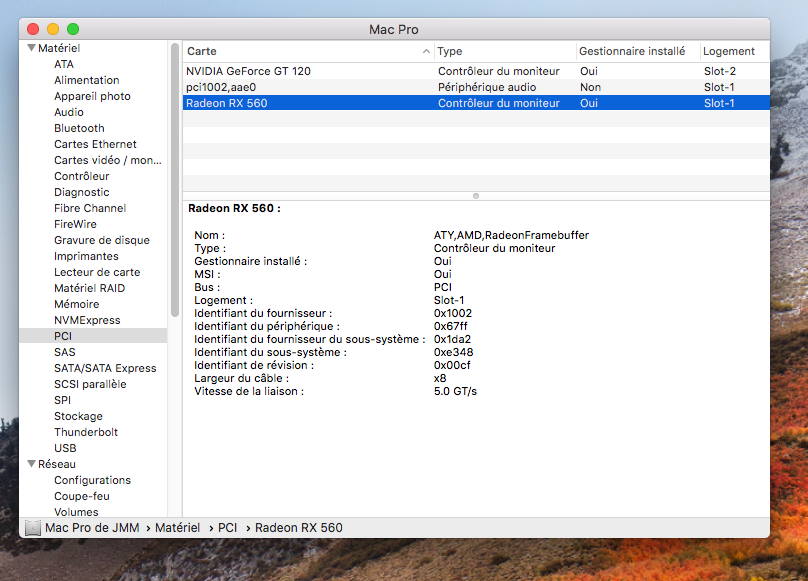808x581 pixels.
Task: Select Fibre Channel in sidebar
Action: [90, 208]
